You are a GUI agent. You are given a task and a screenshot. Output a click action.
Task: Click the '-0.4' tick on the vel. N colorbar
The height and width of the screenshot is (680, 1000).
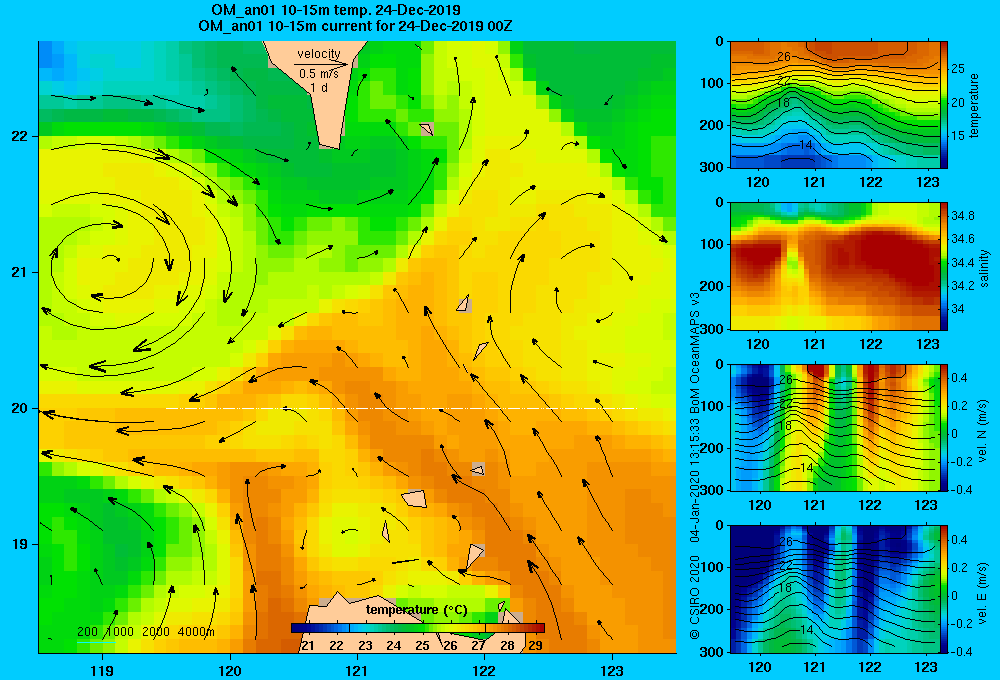[x=961, y=490]
